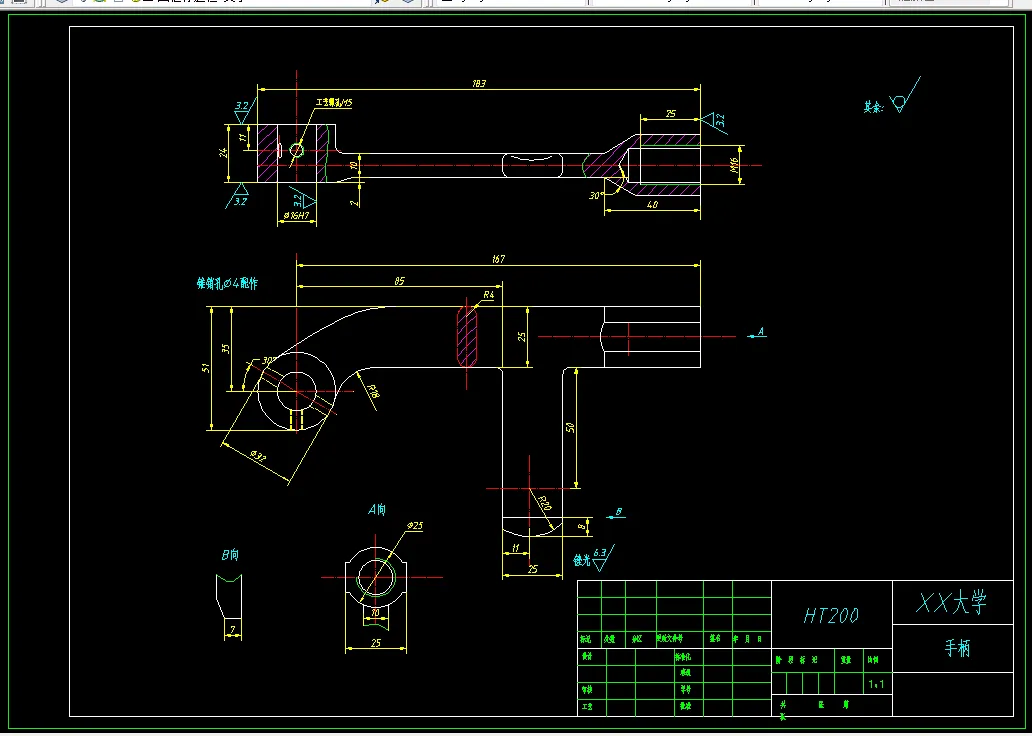The image size is (1032, 736).
Task: Click the 工艺螺孔M5 leader note
Action: pyautogui.click(x=334, y=103)
